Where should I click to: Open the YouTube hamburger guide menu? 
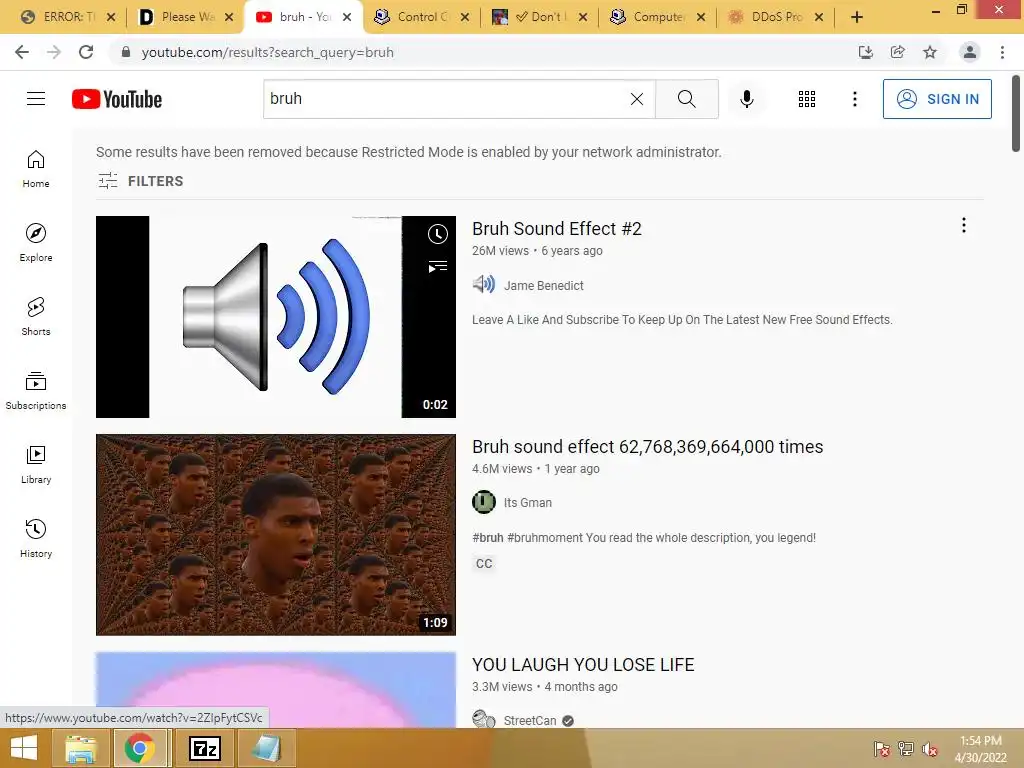point(36,99)
